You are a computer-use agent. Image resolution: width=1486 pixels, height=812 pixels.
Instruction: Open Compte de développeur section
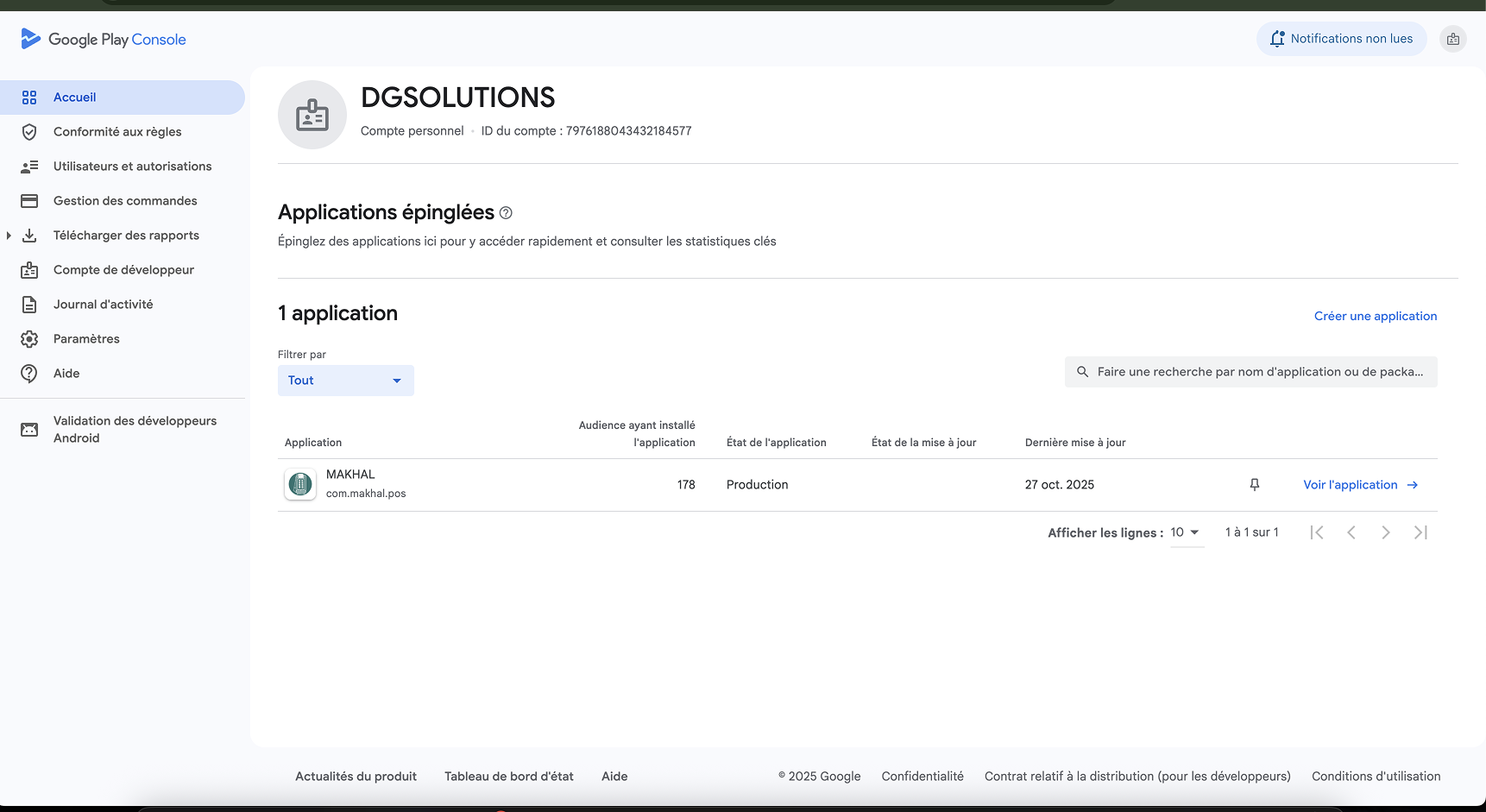[x=123, y=270]
